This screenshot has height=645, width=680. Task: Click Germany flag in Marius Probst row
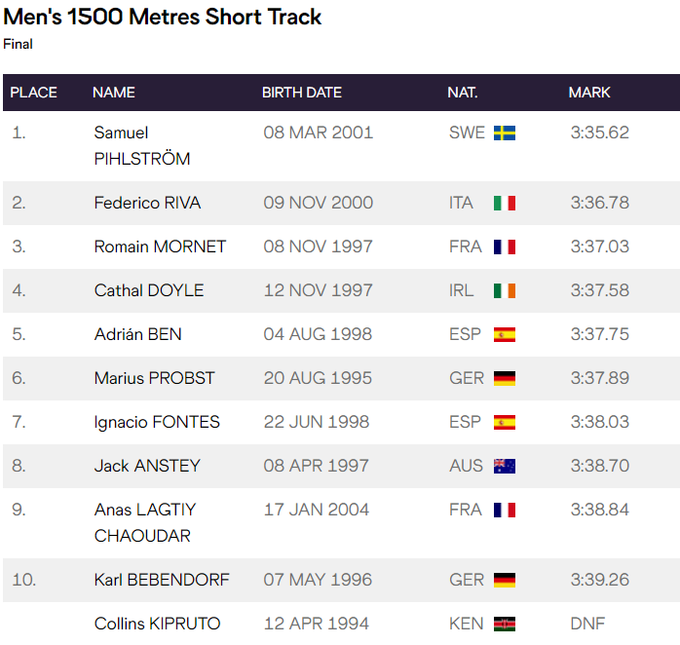coord(504,379)
